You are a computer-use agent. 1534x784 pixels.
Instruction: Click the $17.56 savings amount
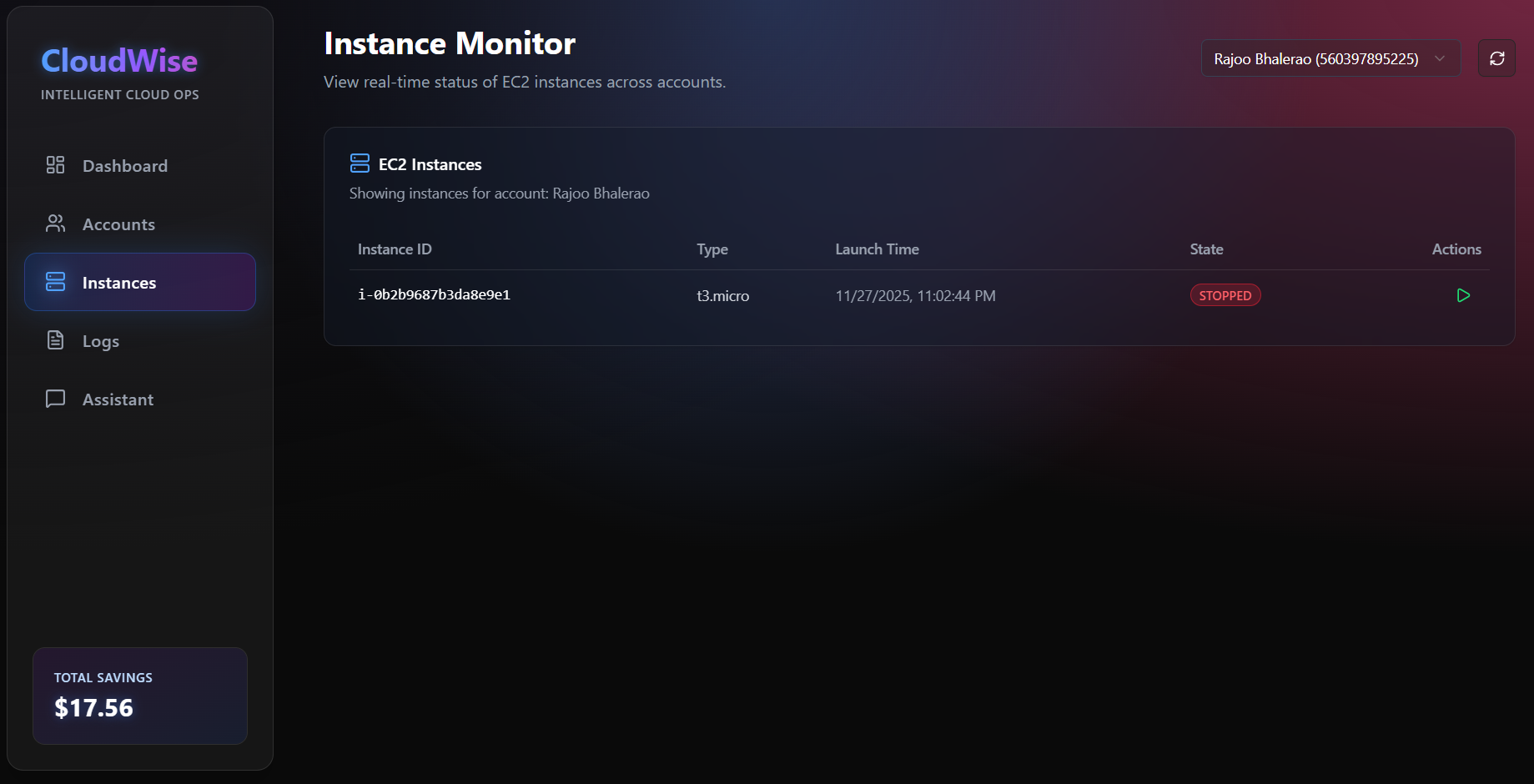click(x=93, y=708)
